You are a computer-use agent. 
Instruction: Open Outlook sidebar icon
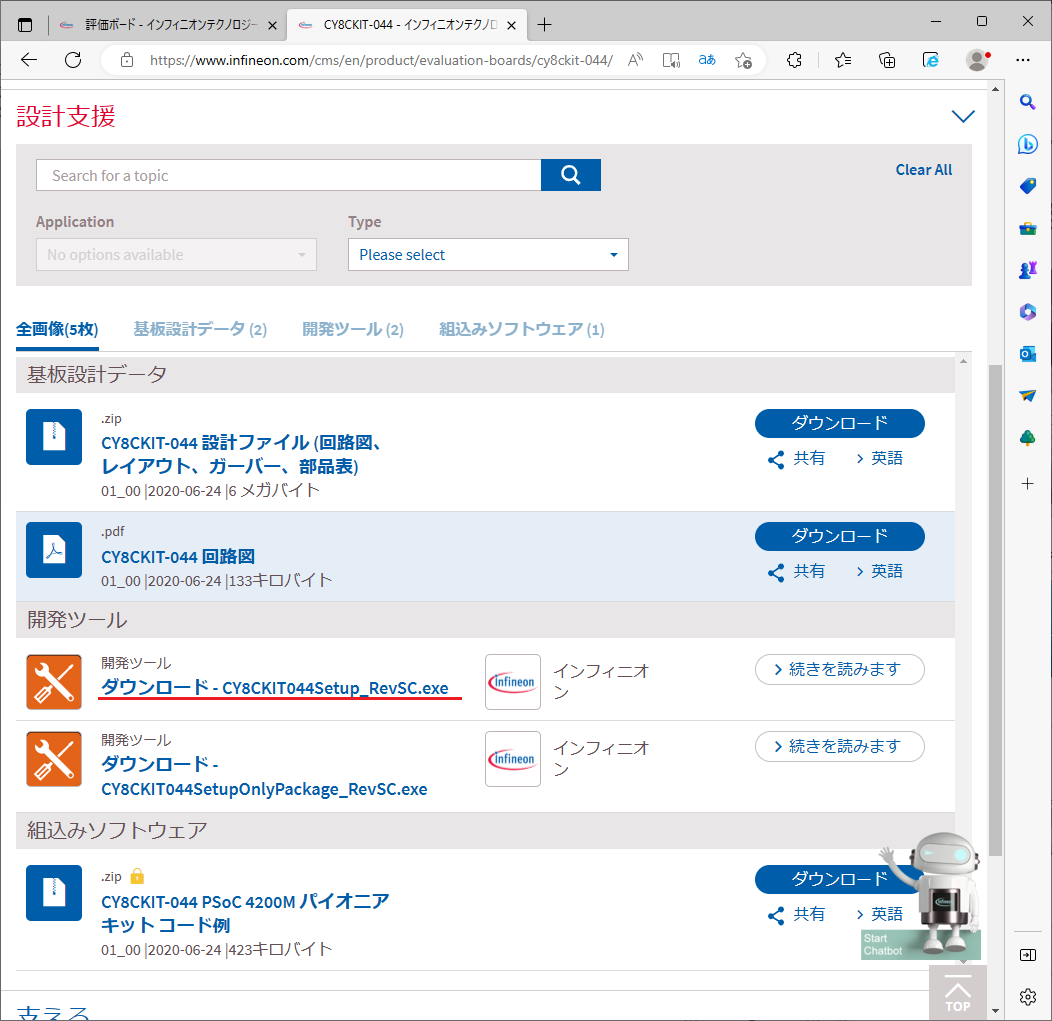(1027, 354)
